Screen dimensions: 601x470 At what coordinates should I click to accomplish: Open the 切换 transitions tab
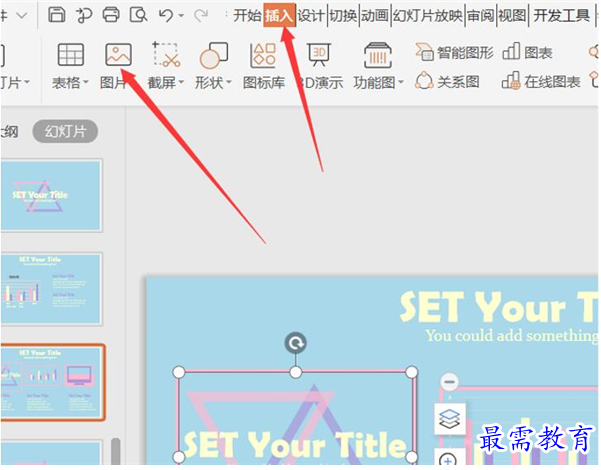343,16
